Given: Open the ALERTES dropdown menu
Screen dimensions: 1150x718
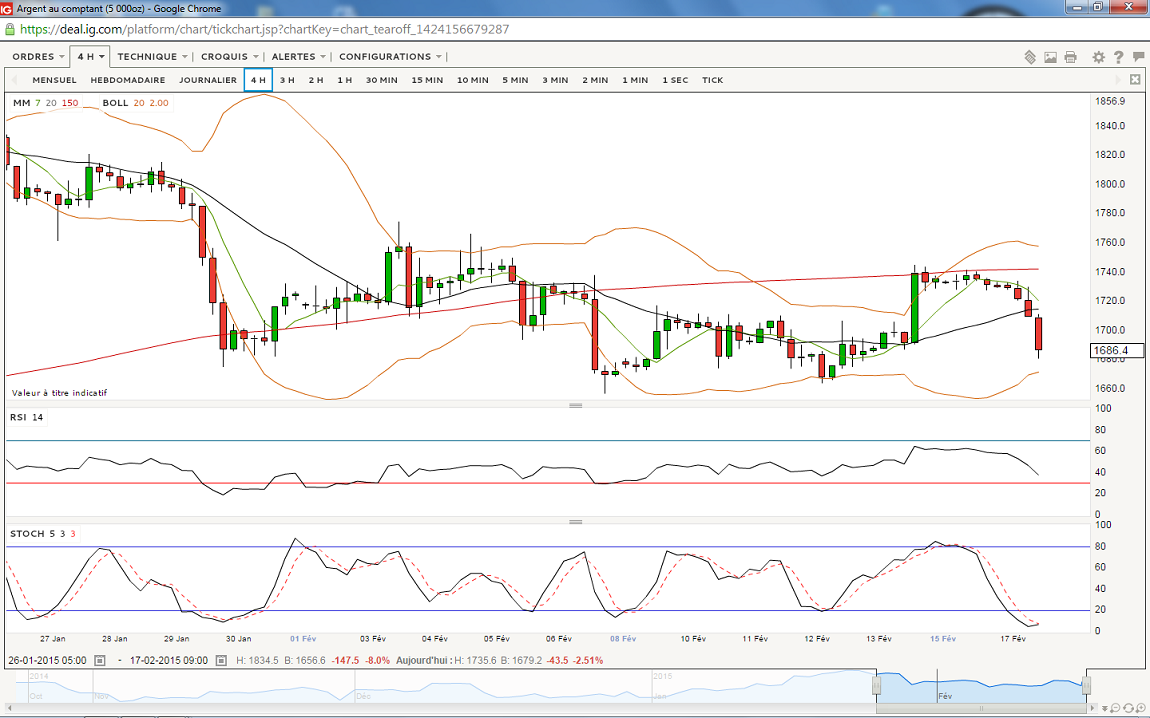Looking at the screenshot, I should tap(299, 56).
